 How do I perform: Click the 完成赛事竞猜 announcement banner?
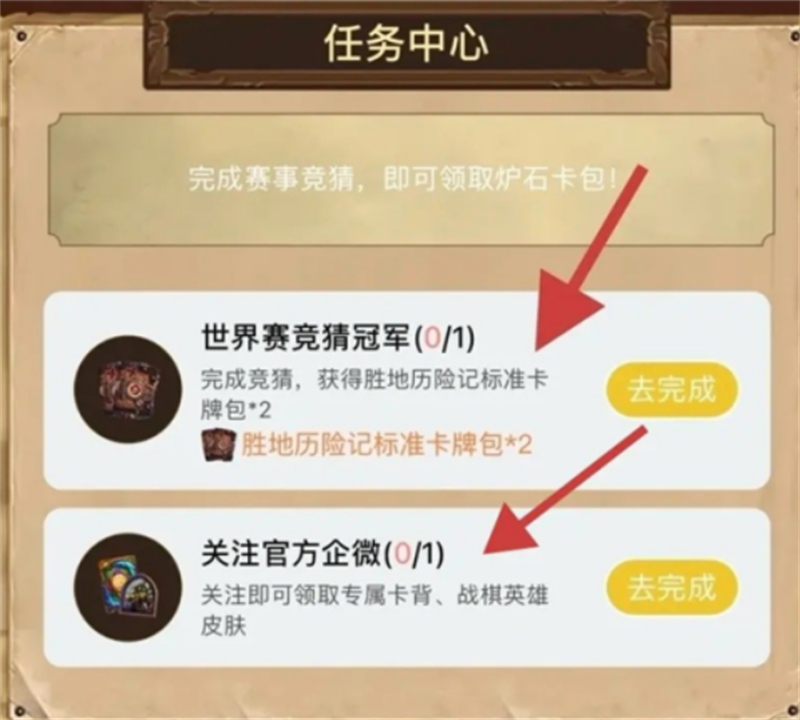pyautogui.click(x=411, y=180)
